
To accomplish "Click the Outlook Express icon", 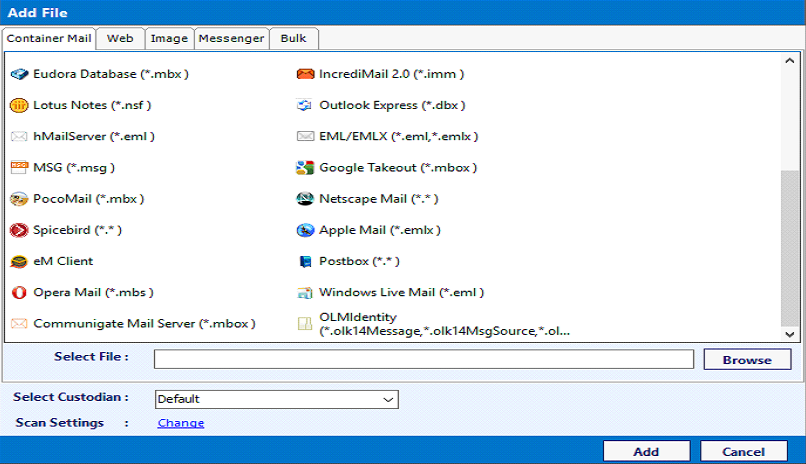I will pos(305,105).
